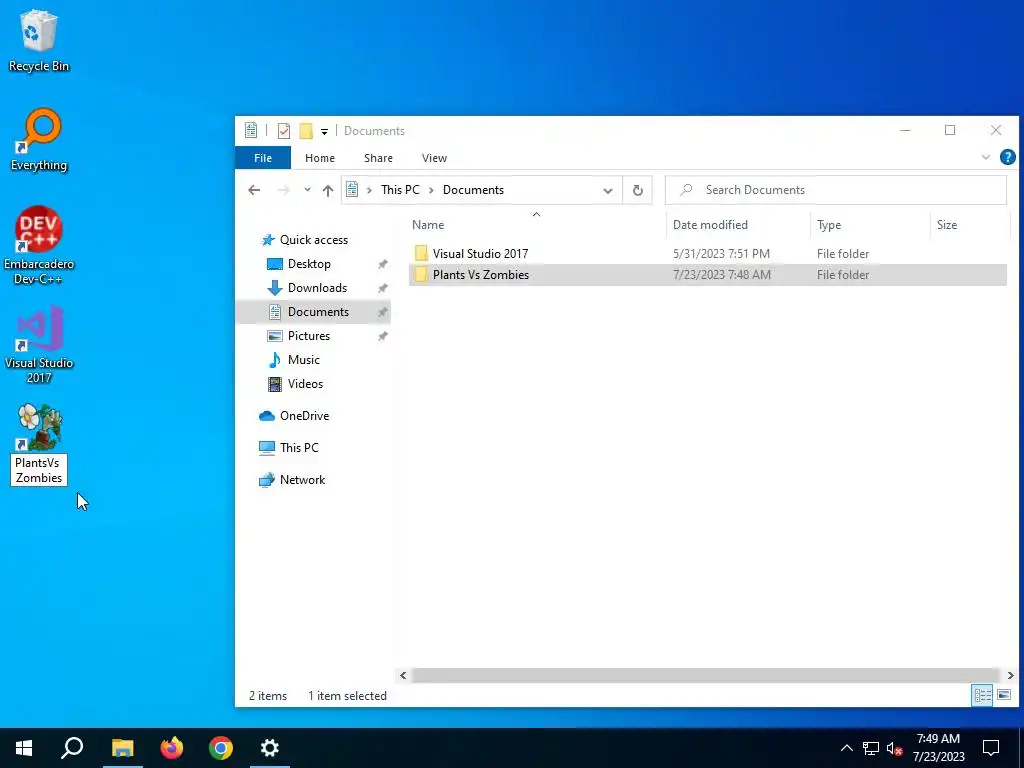Click 'This PC' in the address bar
The height and width of the screenshot is (768, 1024).
pos(400,190)
